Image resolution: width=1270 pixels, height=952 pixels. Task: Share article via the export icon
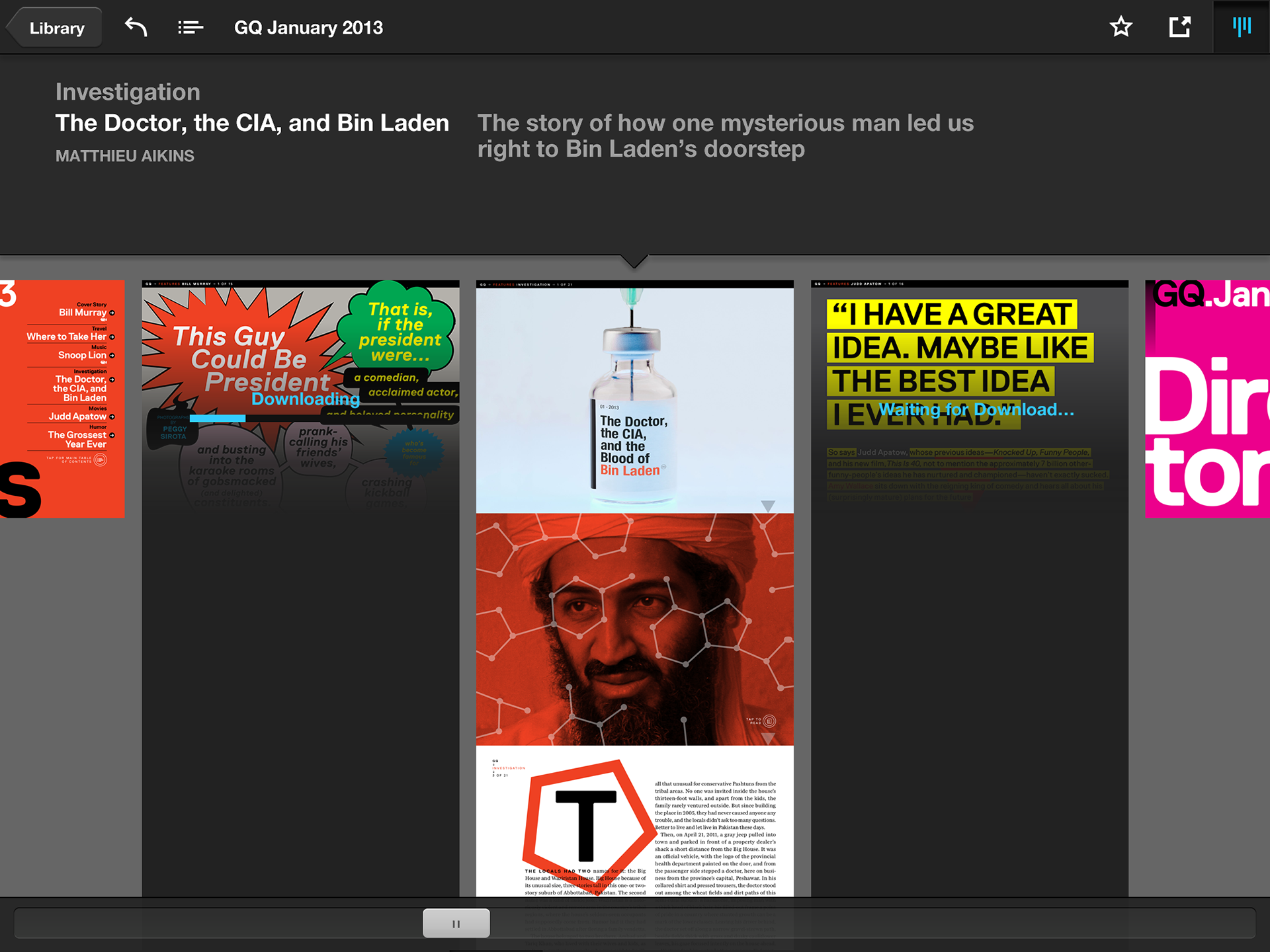click(1179, 27)
